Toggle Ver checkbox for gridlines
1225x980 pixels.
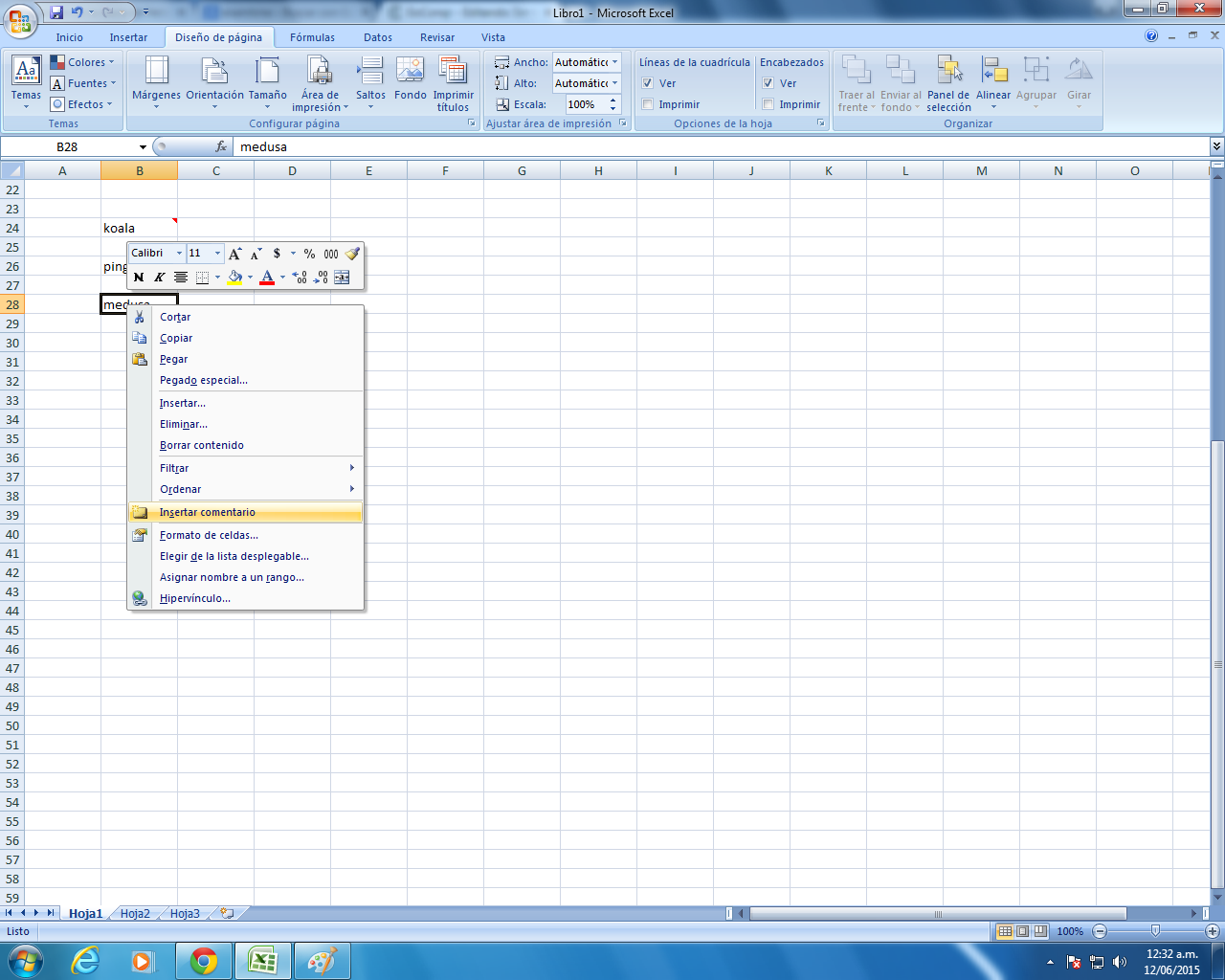648,83
